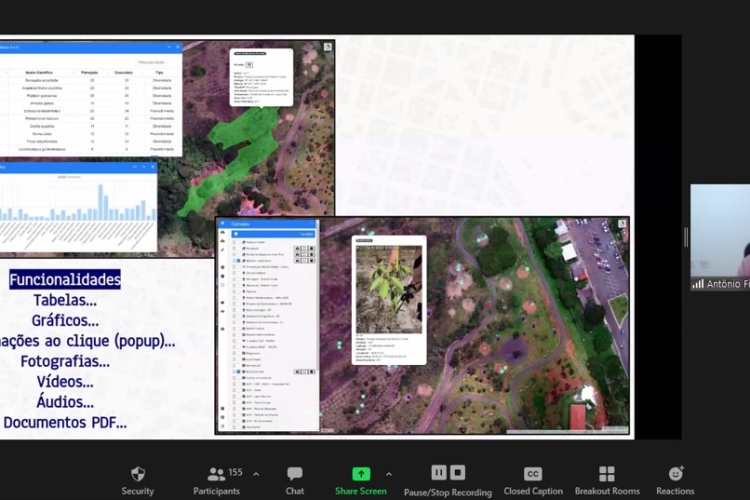Image resolution: width=750 pixels, height=500 pixels.
Task: Expand the Participants options arrow
Action: (x=256, y=474)
